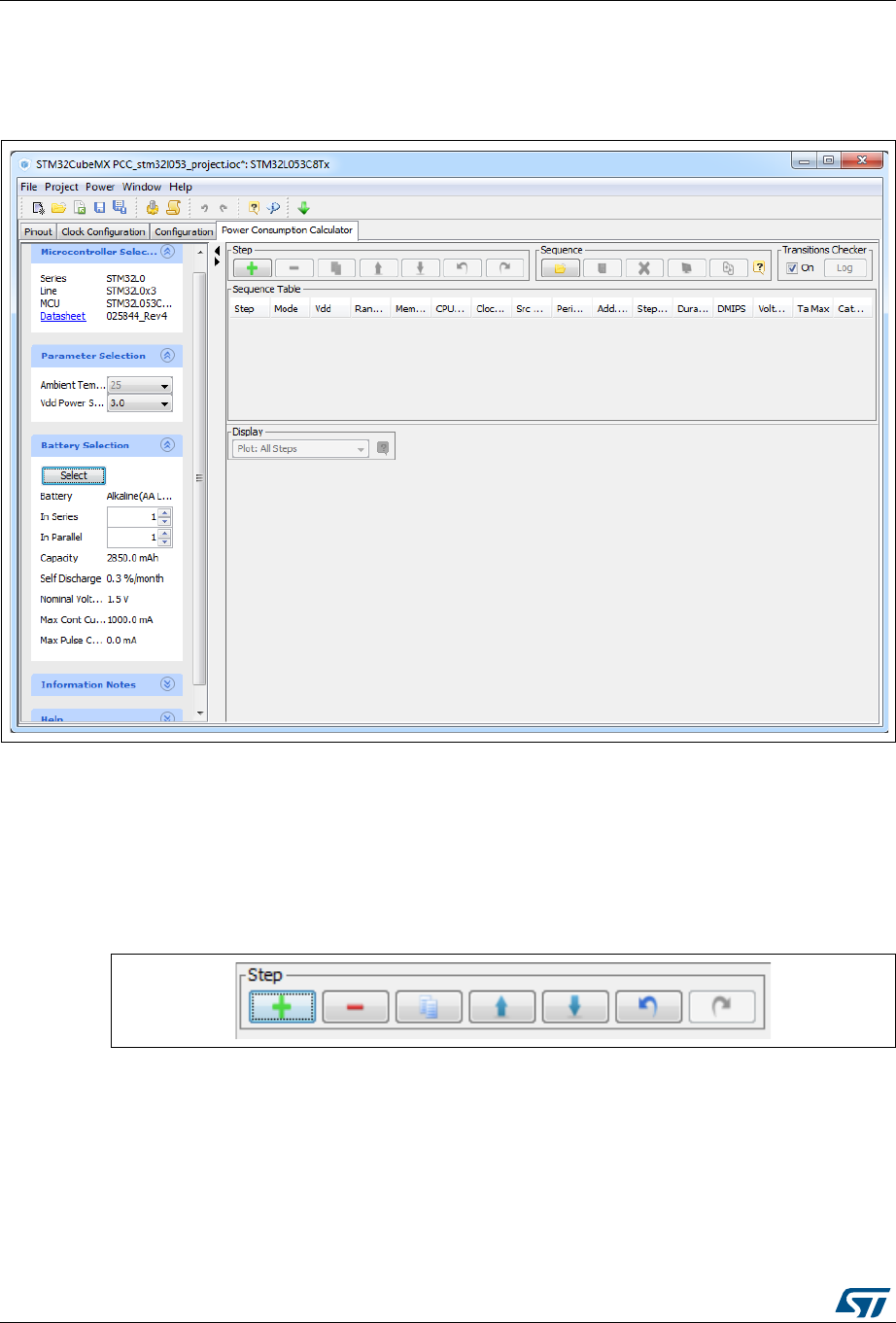Image resolution: width=896 pixels, height=1323 pixels.
Task: Click the Move Step Down arrow in the main window
Action: coord(421,268)
